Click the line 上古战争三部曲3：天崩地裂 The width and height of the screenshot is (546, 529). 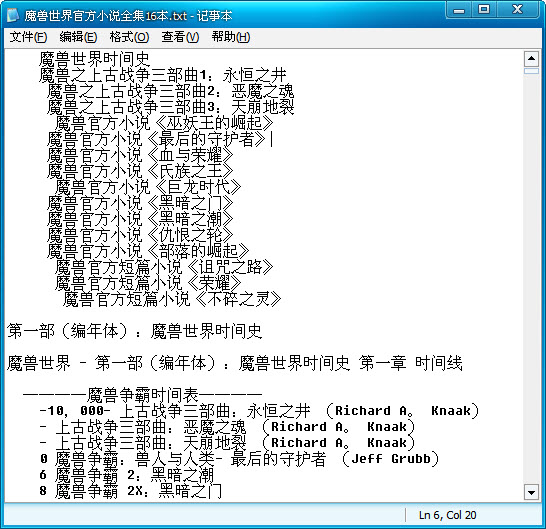pos(171,107)
